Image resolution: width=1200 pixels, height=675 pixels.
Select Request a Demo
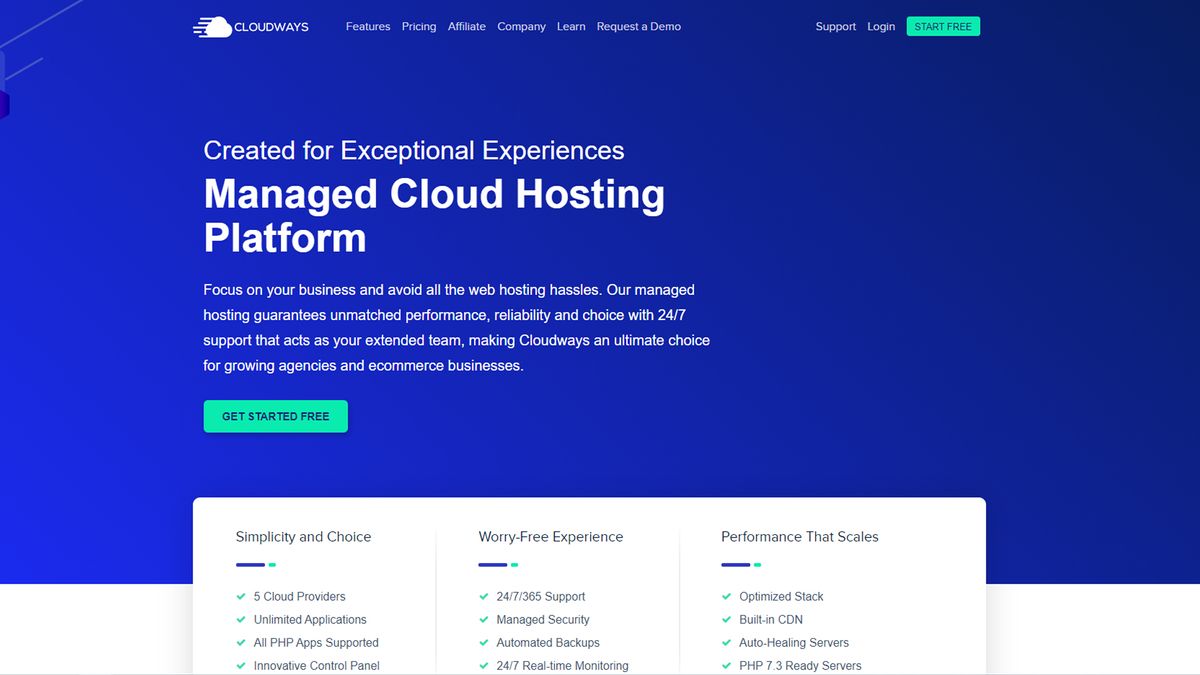[639, 26]
